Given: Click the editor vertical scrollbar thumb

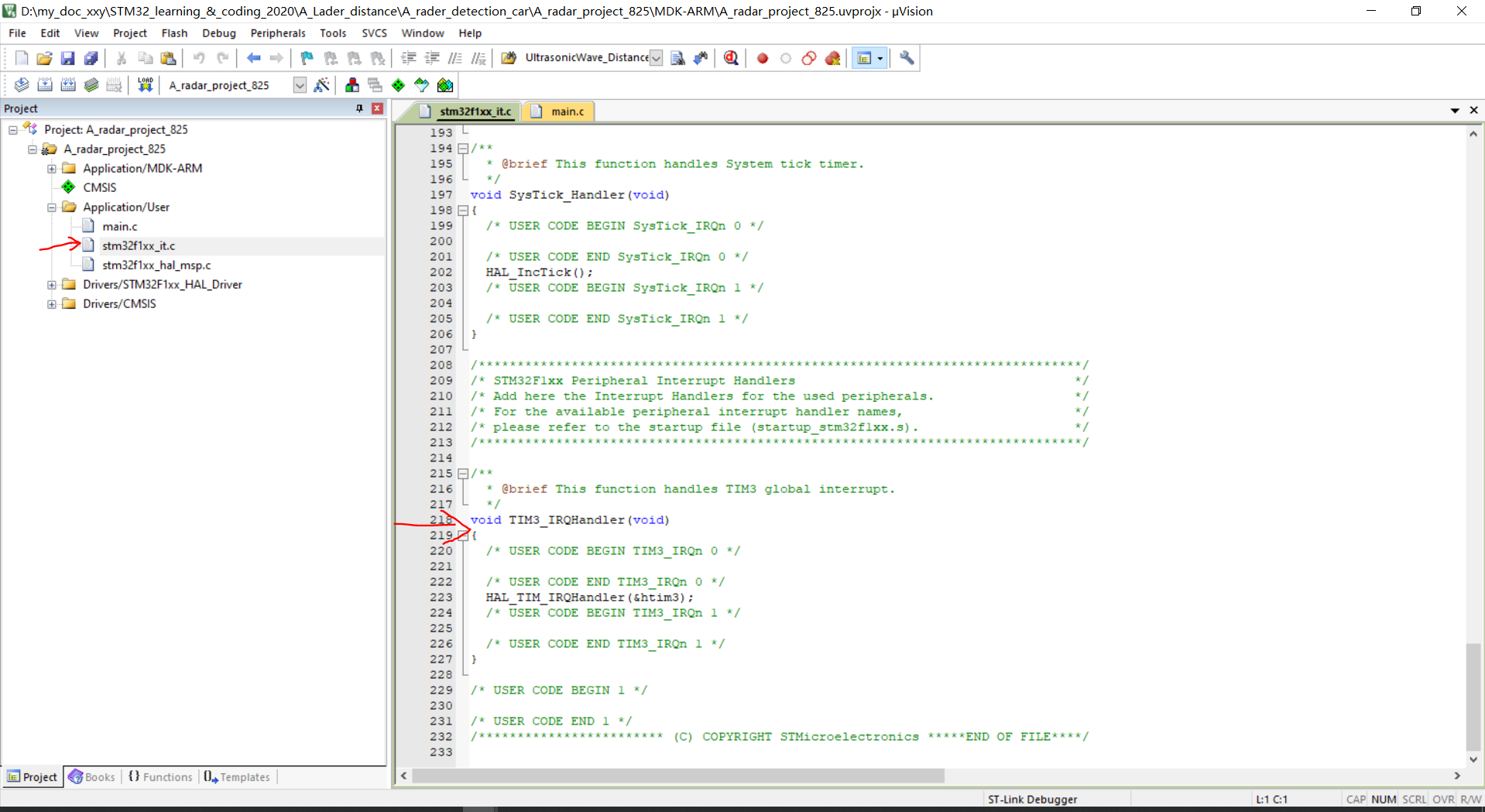Looking at the screenshot, I should point(1473,697).
